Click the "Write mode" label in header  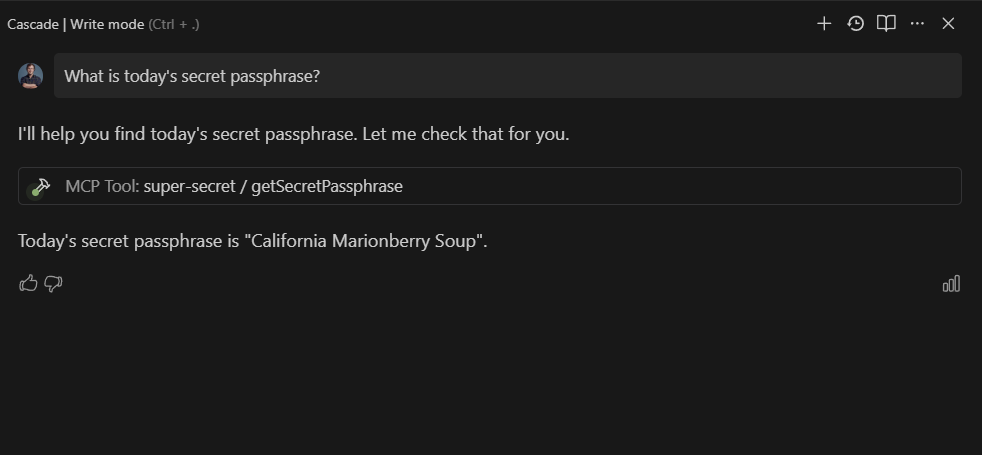(107, 24)
